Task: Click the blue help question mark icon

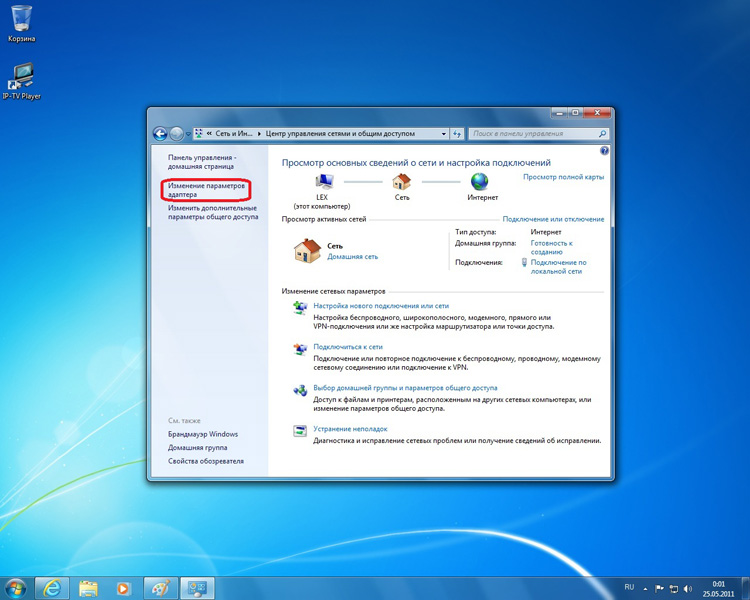Action: coord(604,151)
